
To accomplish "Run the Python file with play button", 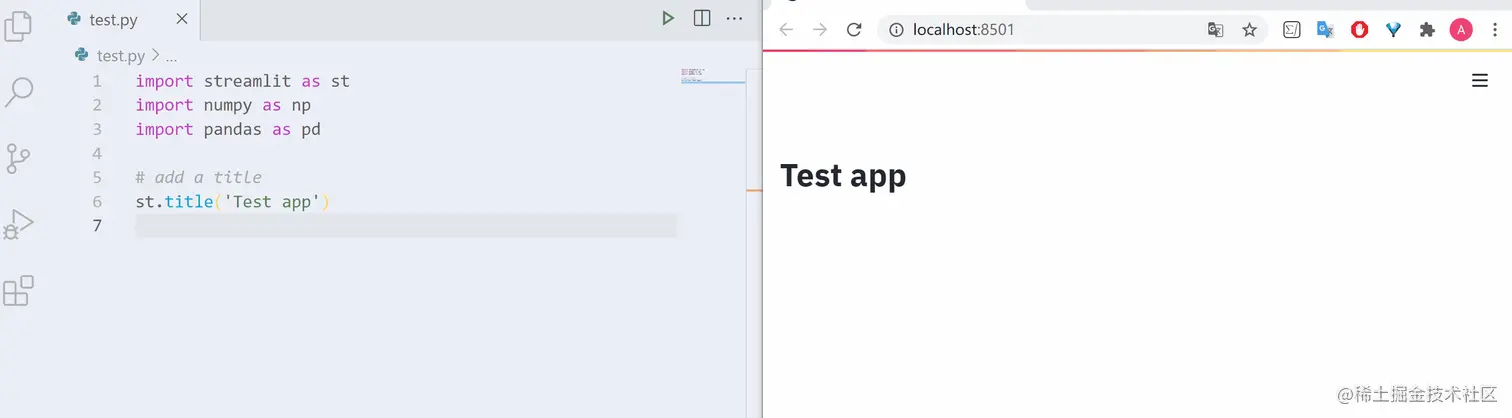I will (x=667, y=18).
